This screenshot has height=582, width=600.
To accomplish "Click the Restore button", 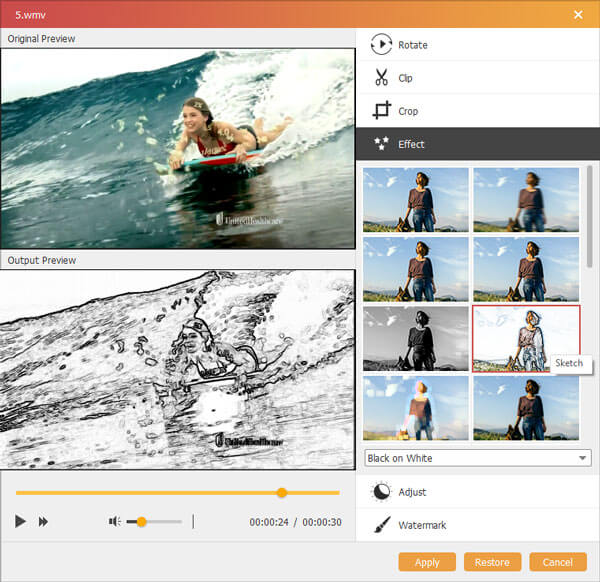I will pyautogui.click(x=492, y=562).
